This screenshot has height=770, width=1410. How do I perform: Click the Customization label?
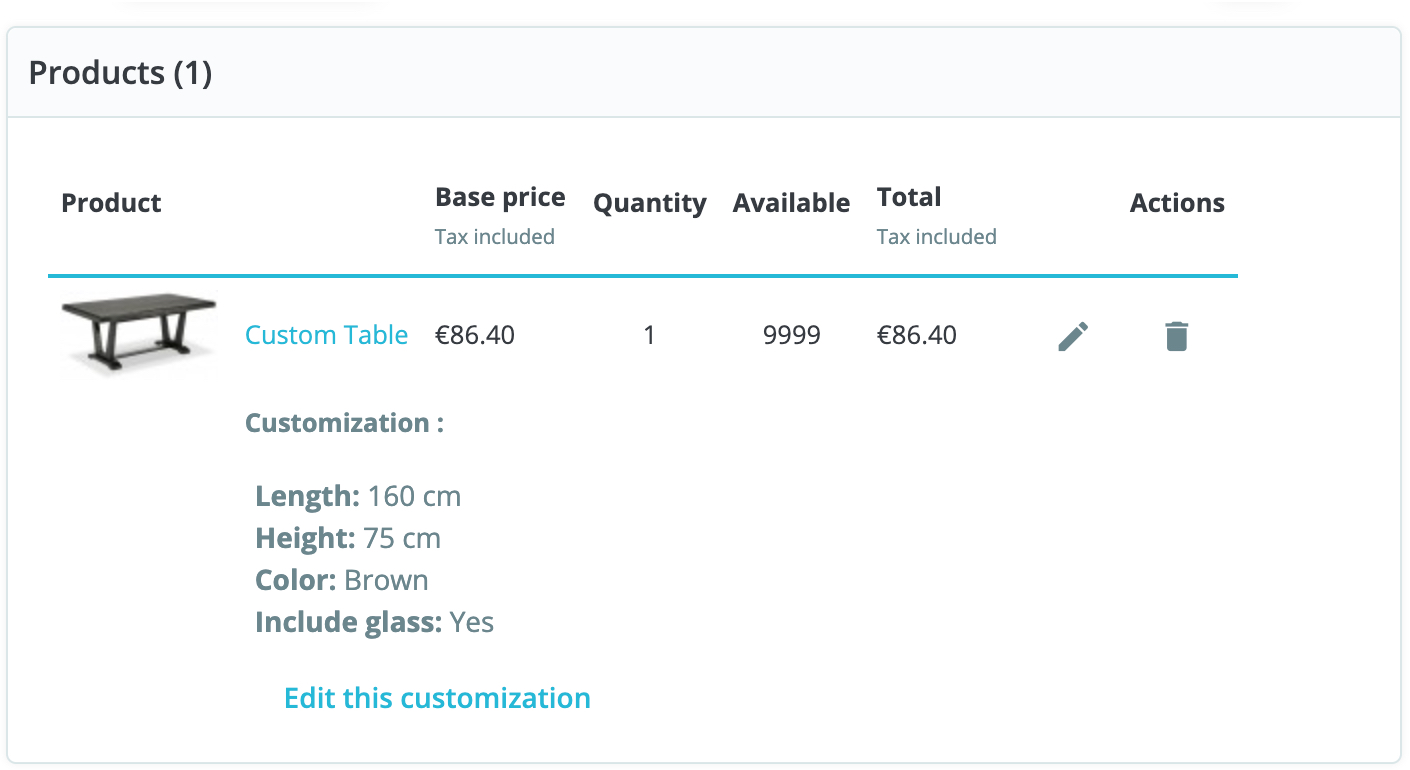click(344, 423)
